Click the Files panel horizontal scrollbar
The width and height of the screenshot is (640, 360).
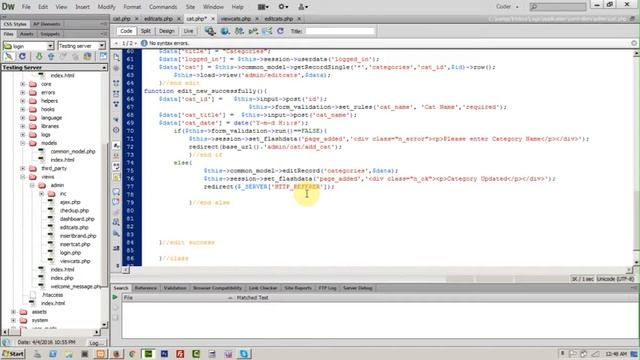point(51,332)
